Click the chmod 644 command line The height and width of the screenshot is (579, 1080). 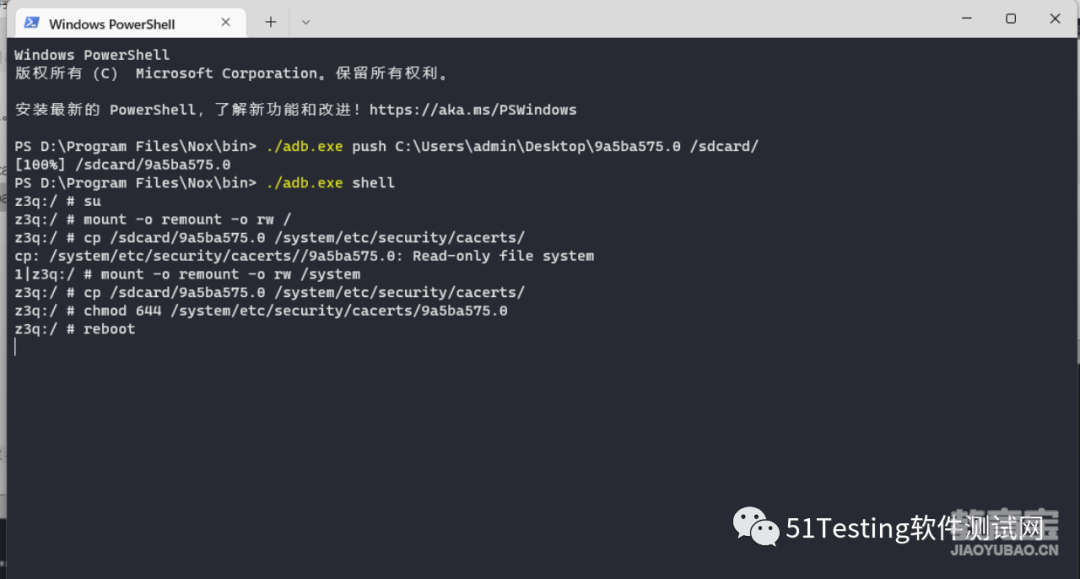[x=261, y=311]
